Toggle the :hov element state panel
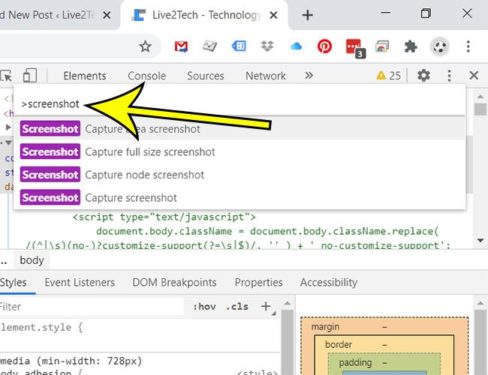This screenshot has width=488, height=375. pyautogui.click(x=204, y=306)
